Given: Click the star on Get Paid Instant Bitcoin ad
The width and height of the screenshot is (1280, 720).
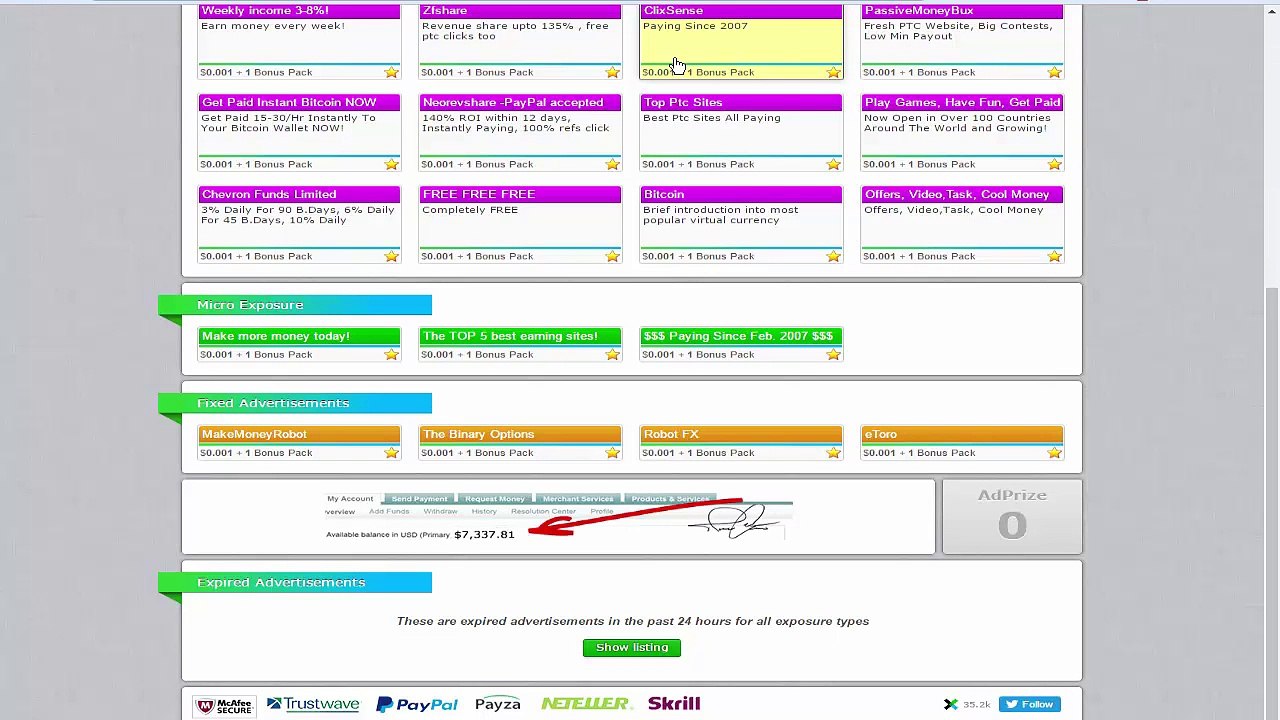Looking at the screenshot, I should click(391, 164).
